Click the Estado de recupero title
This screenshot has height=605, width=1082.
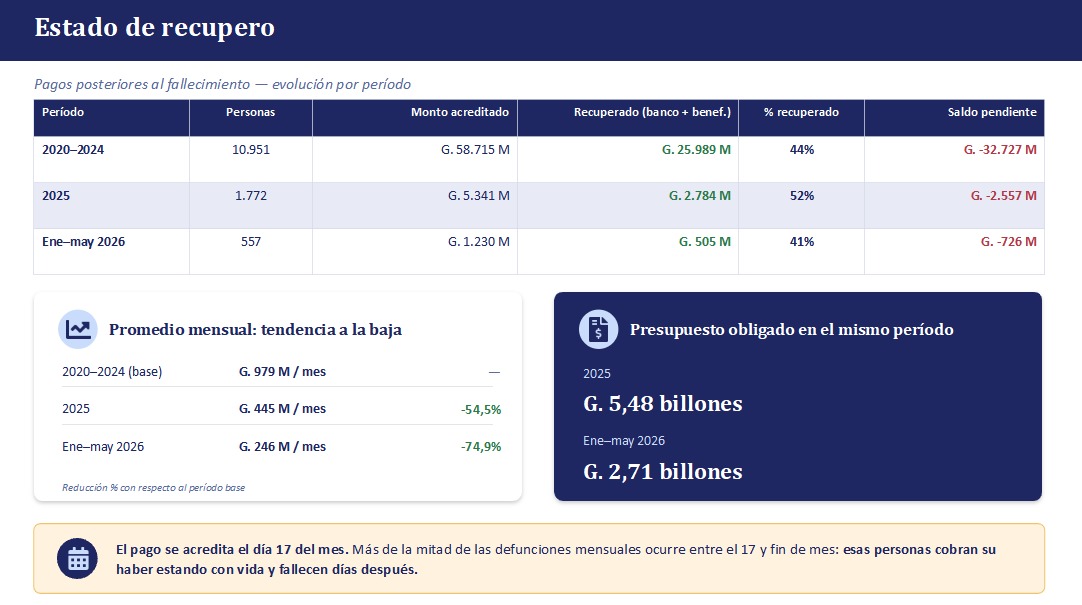(x=155, y=28)
